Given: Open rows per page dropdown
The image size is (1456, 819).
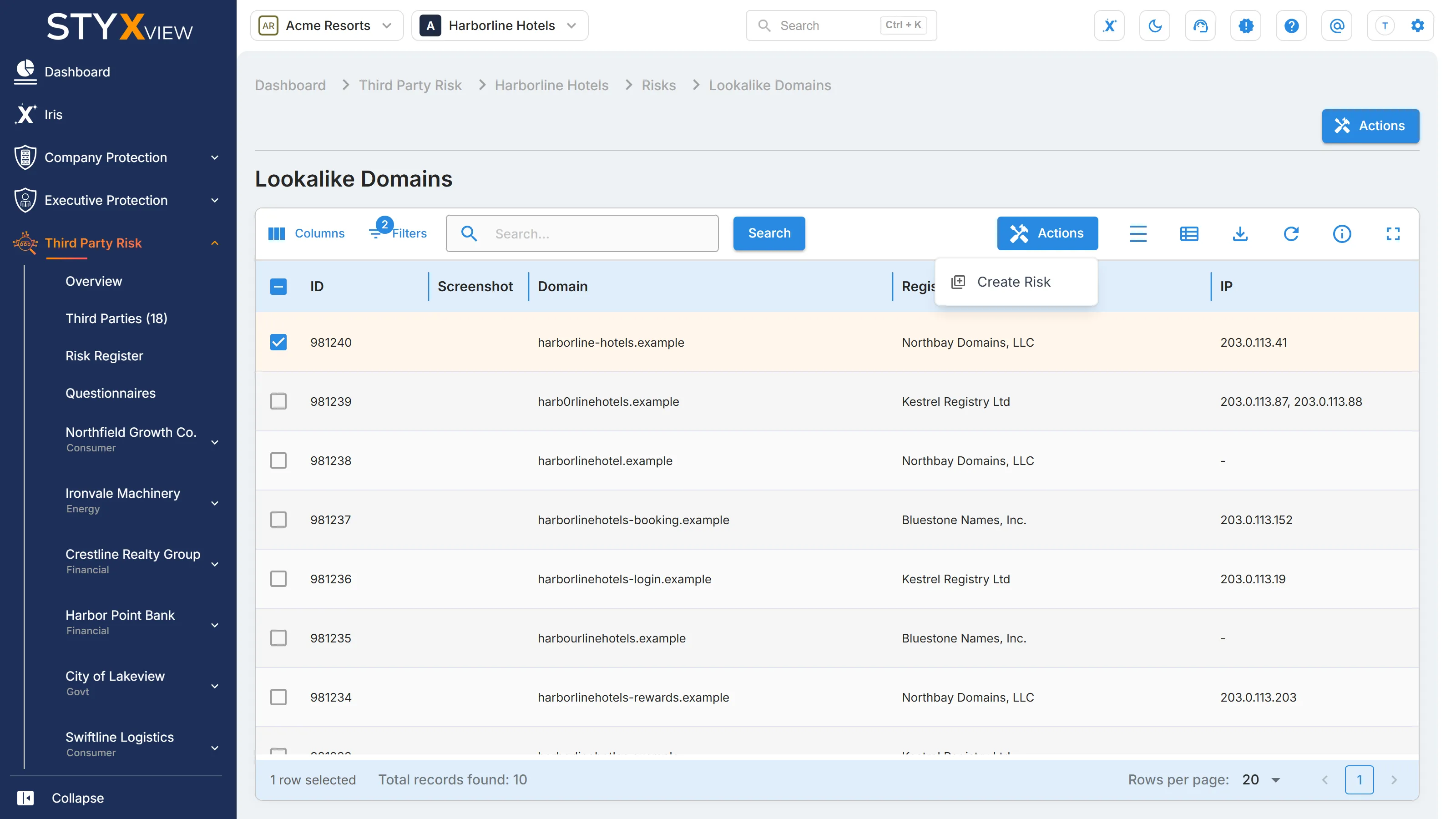Looking at the screenshot, I should (1262, 779).
